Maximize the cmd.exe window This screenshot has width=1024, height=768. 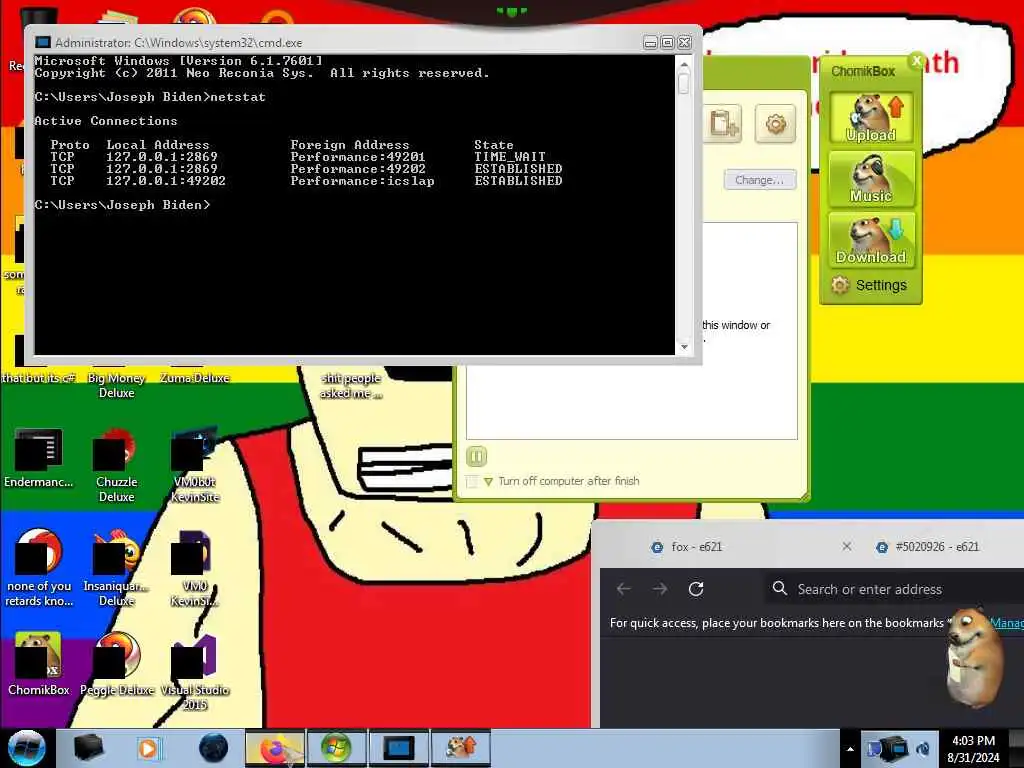[x=667, y=42]
